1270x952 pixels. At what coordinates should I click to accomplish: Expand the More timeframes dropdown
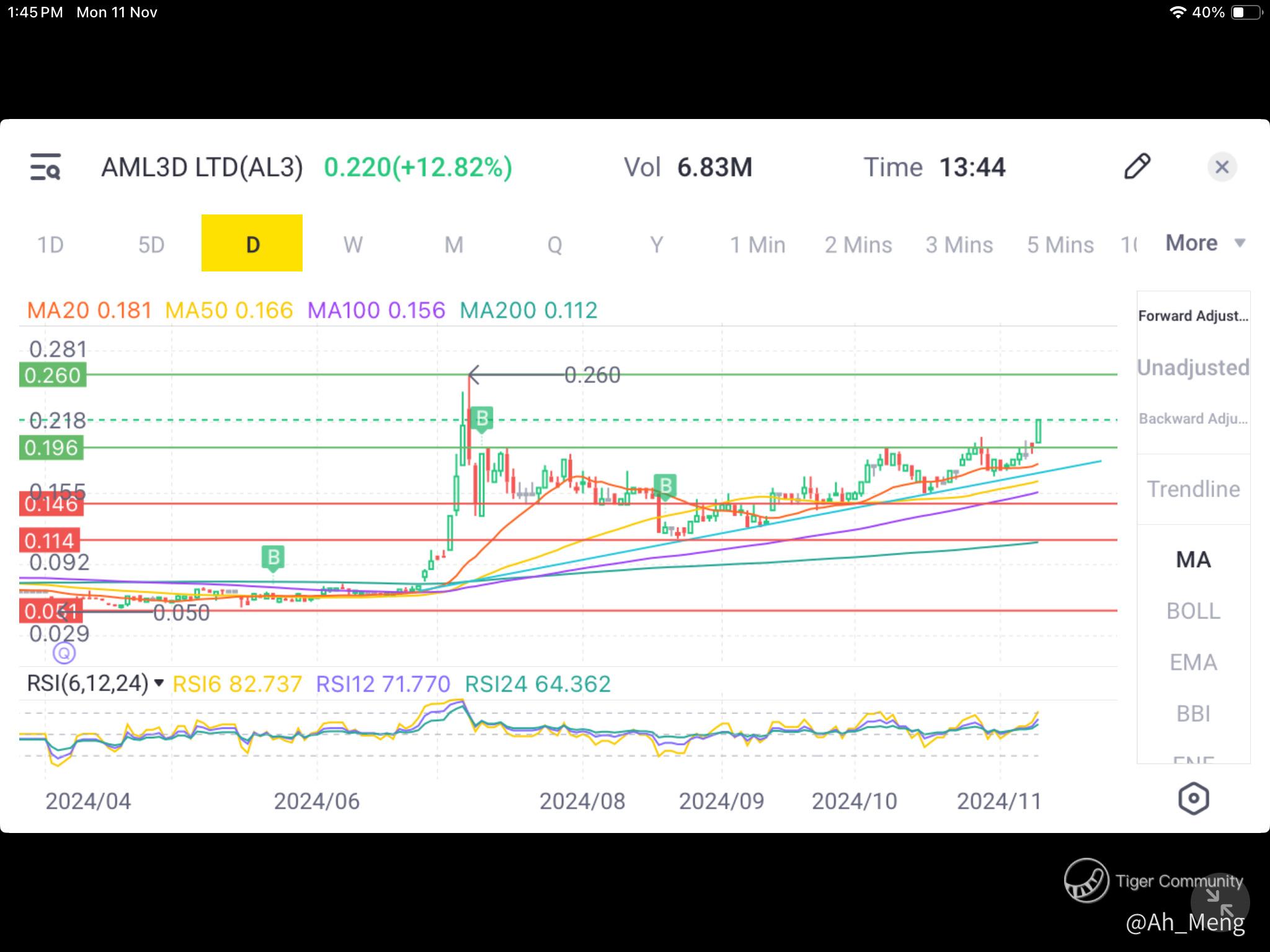click(1205, 243)
